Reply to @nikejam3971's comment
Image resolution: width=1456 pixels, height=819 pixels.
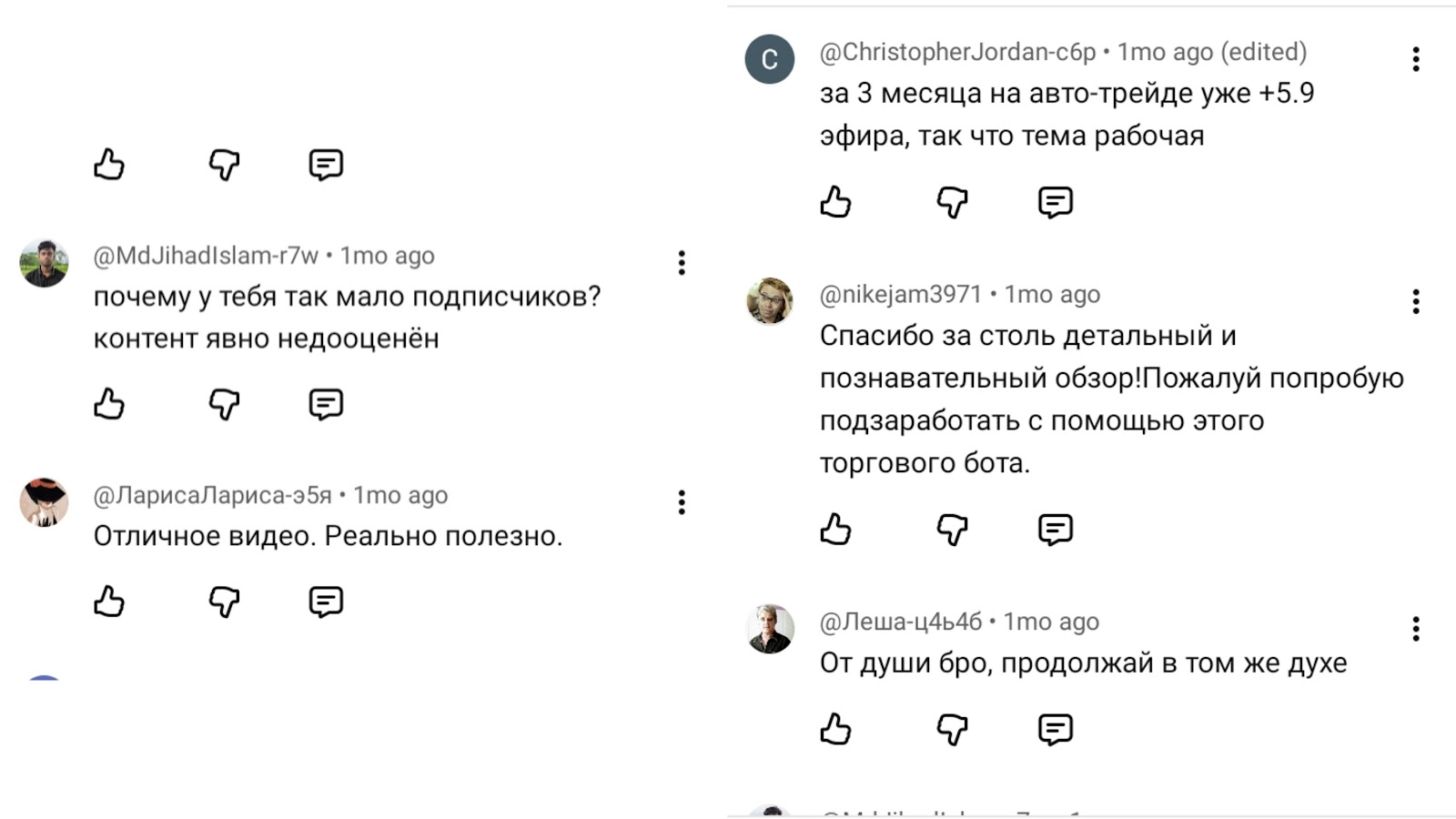pos(1056,529)
